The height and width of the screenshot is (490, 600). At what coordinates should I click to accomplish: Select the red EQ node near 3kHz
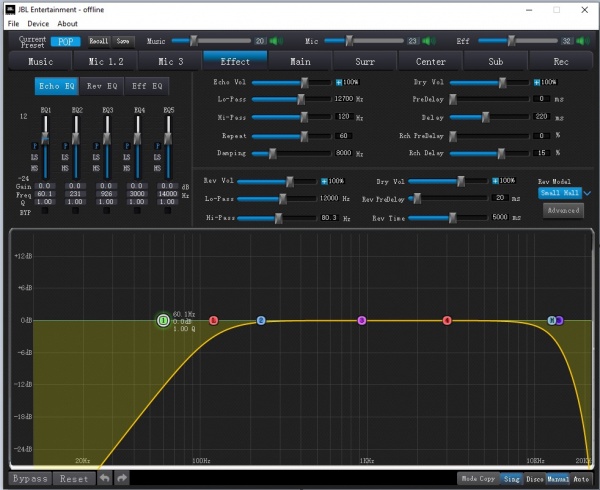447,320
